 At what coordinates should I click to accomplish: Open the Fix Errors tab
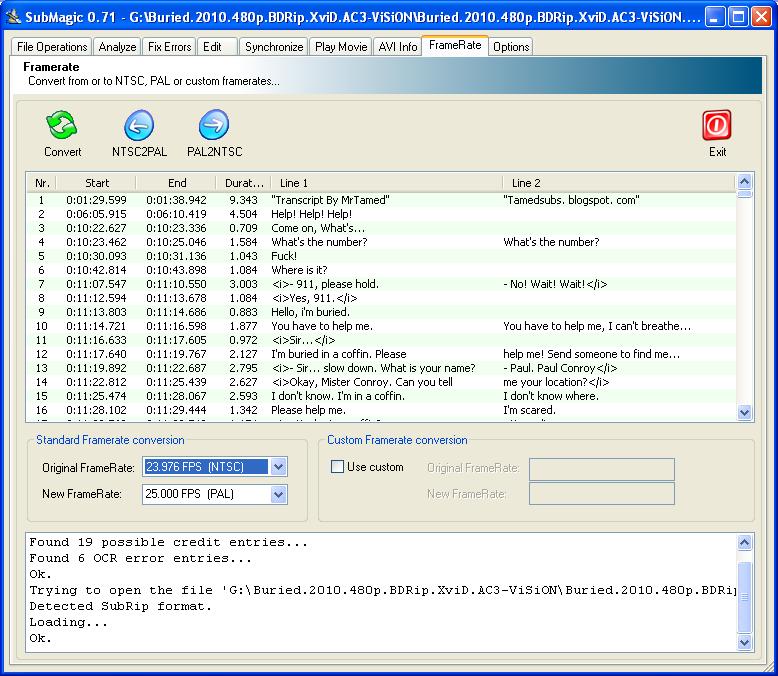169,47
